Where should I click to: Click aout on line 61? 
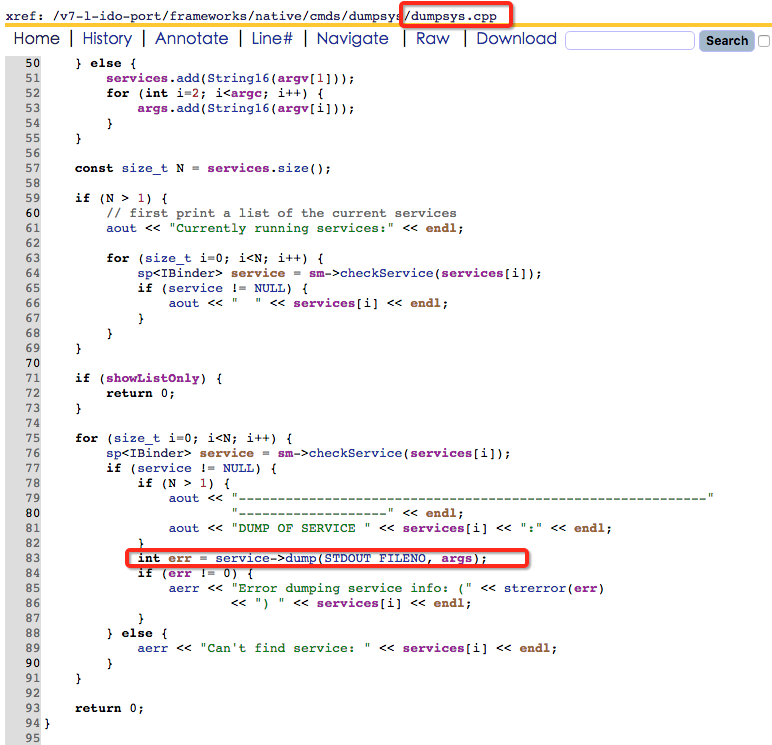click(x=121, y=228)
